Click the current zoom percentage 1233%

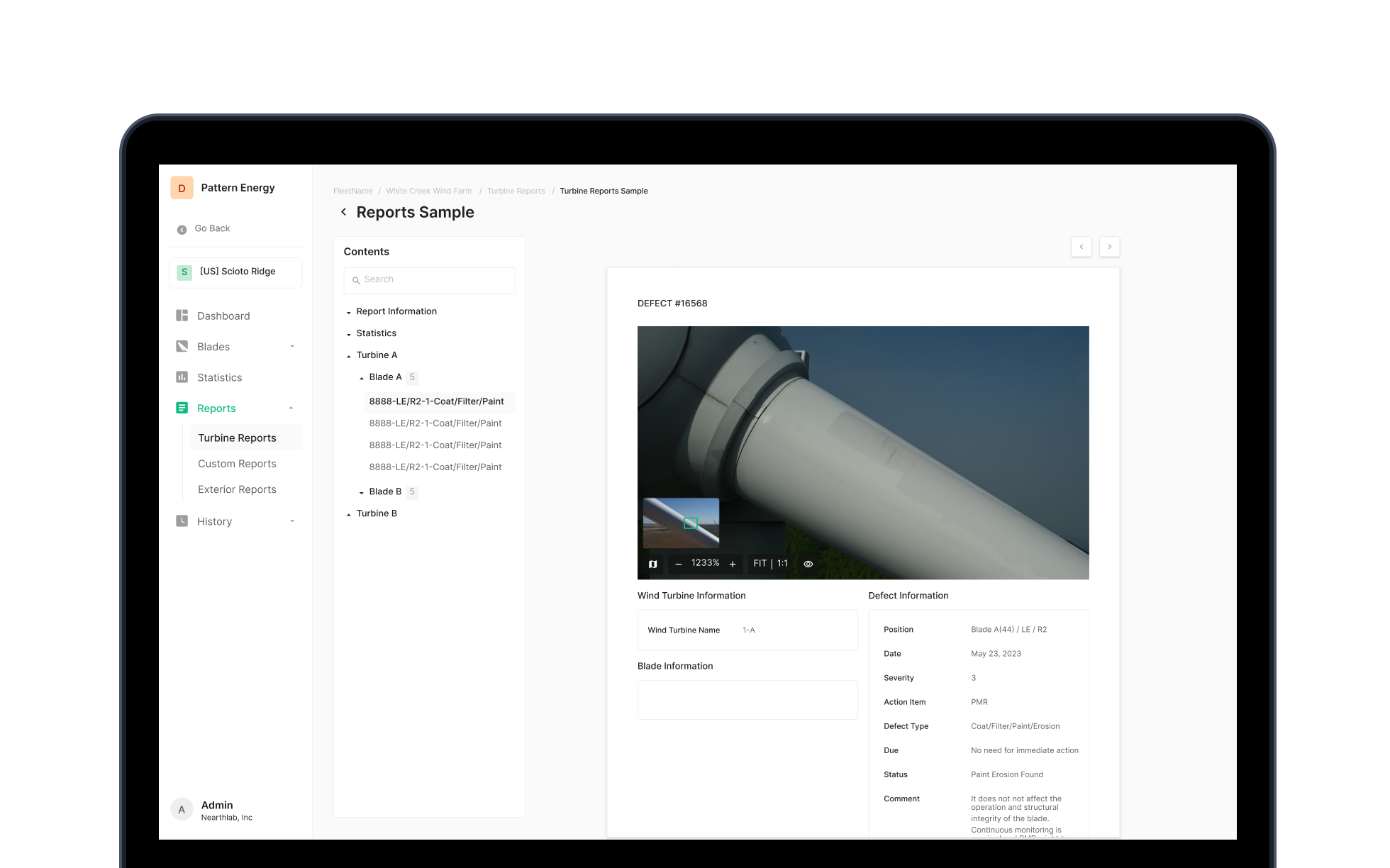click(x=705, y=562)
